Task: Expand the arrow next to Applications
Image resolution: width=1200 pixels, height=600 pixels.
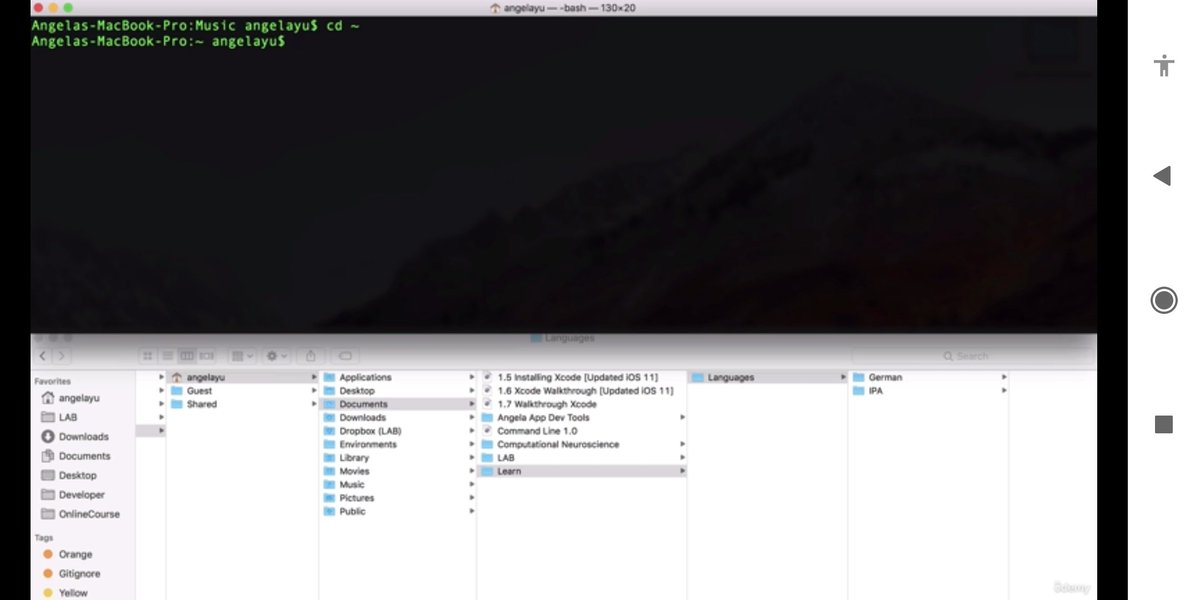Action: (x=471, y=378)
